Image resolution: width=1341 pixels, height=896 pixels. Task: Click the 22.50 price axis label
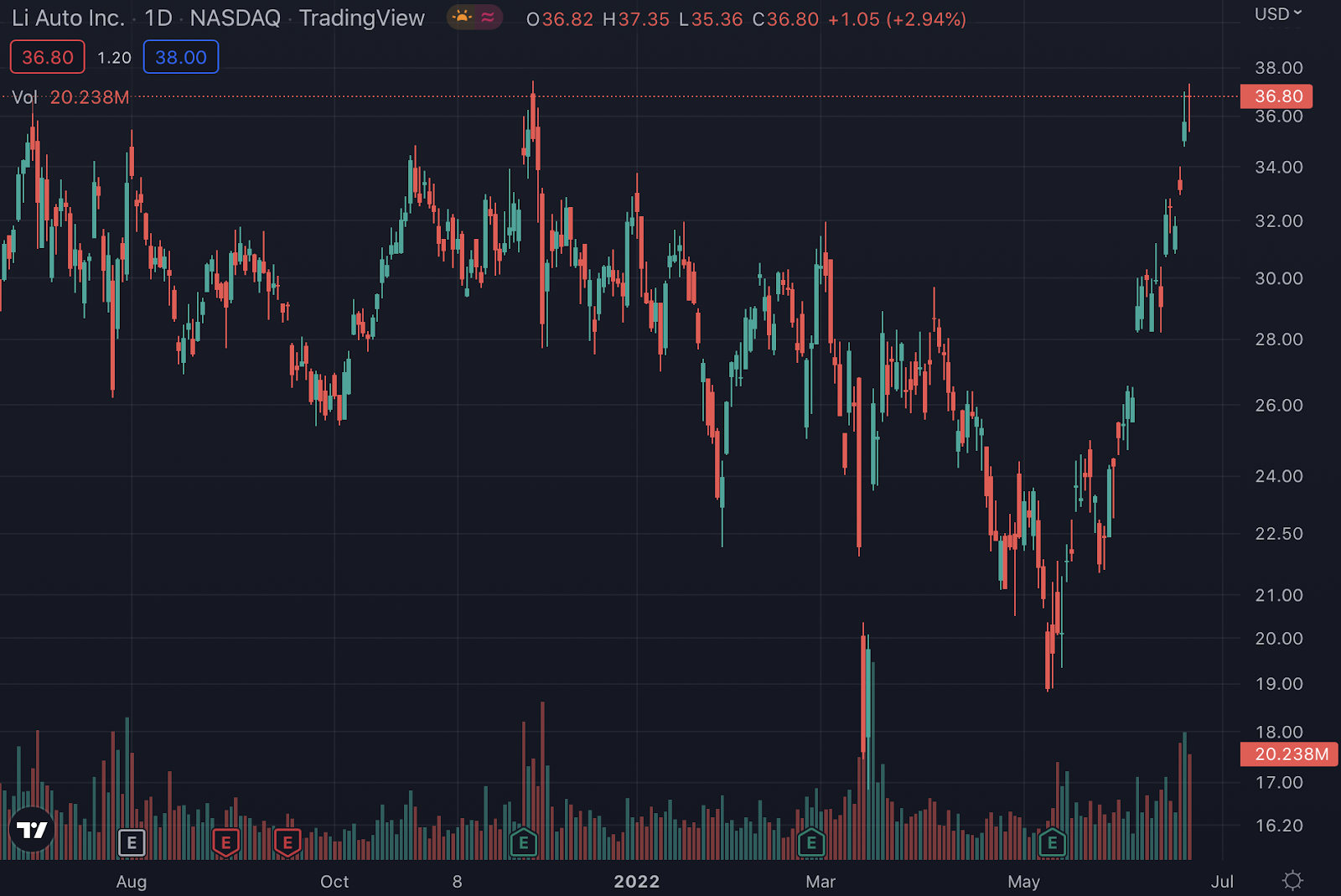click(x=1279, y=534)
